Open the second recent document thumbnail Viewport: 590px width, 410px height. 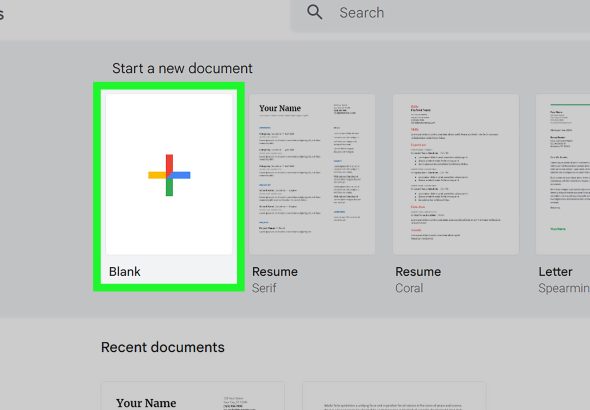[x=394, y=396]
